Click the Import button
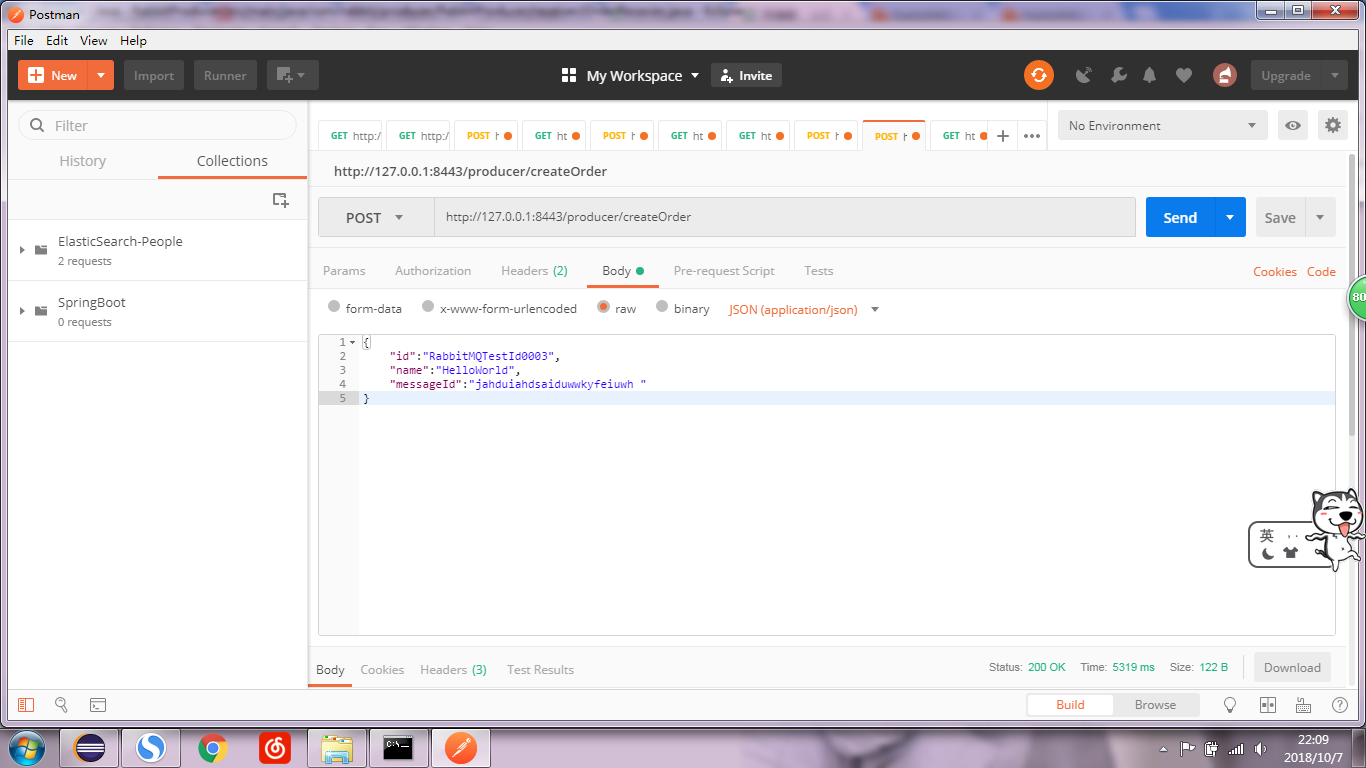1366x768 pixels. pyautogui.click(x=154, y=75)
